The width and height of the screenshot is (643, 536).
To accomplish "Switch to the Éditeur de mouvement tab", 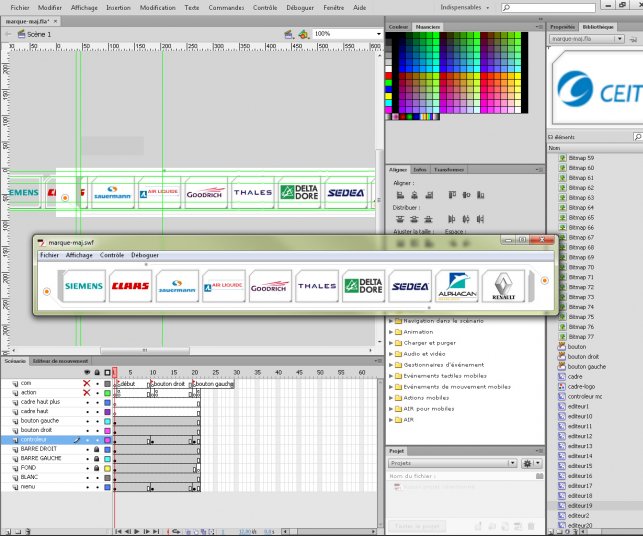I will click(x=60, y=361).
